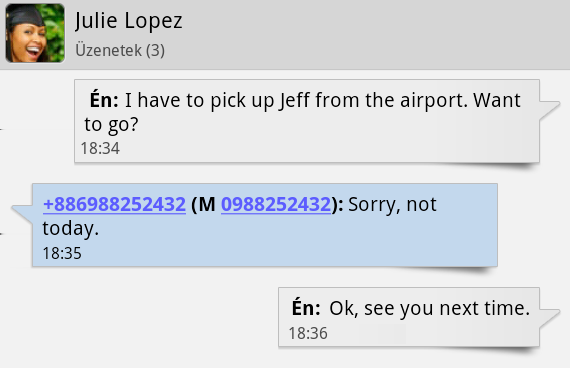The width and height of the screenshot is (570, 368).
Task: Click the '(M' mobile type label
Action: [203, 204]
